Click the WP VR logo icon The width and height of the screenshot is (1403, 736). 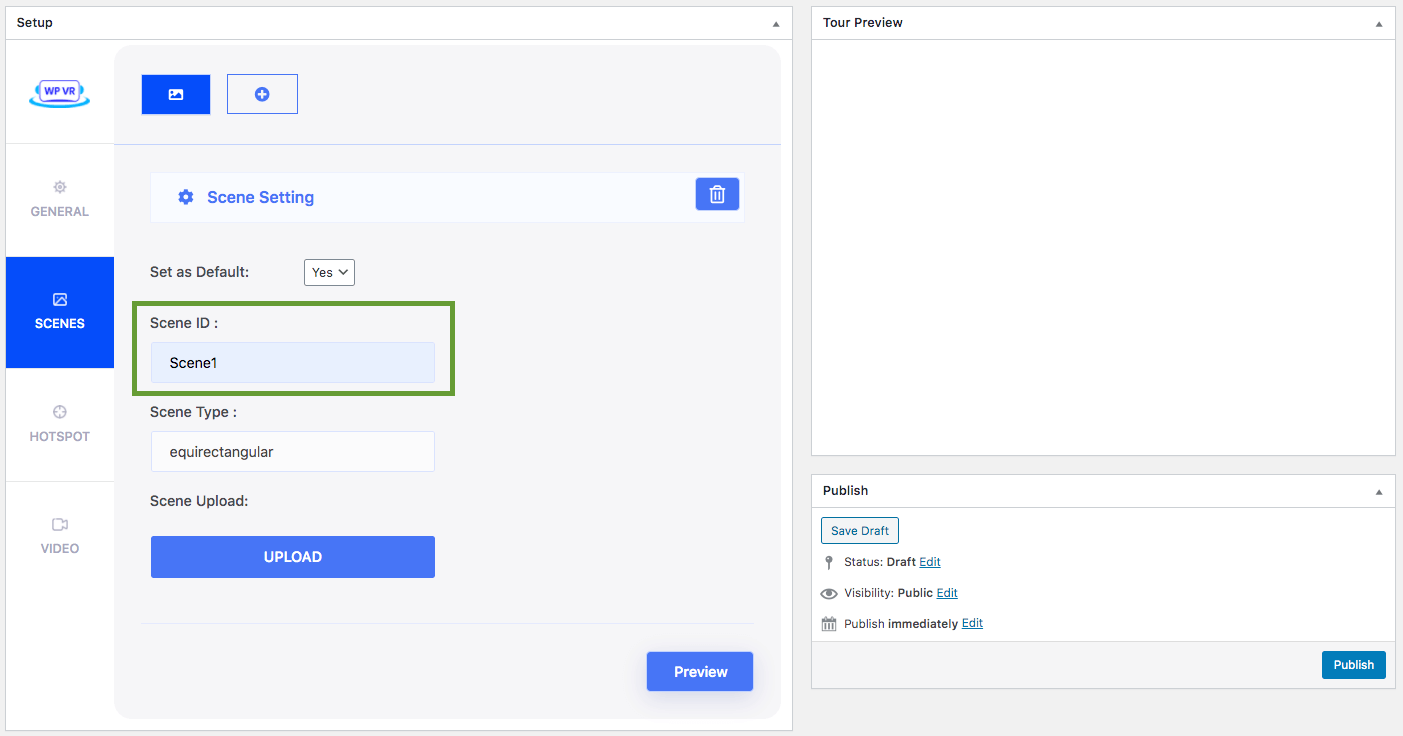click(x=60, y=93)
